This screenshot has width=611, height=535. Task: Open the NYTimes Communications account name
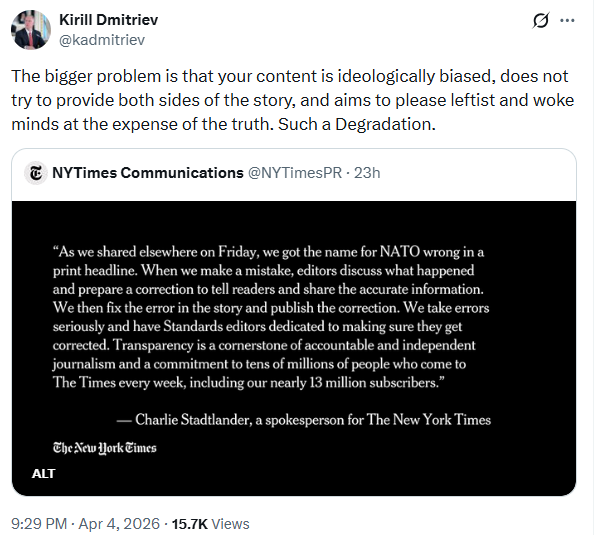(x=147, y=173)
